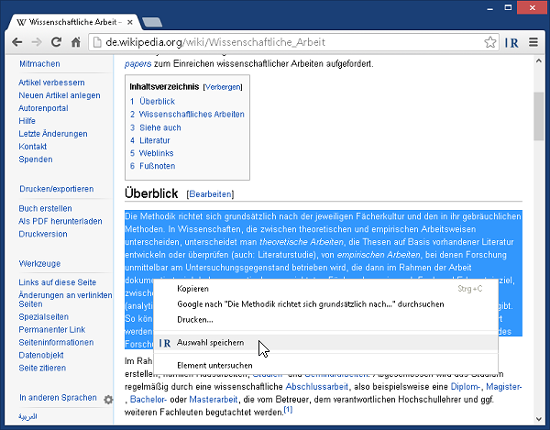Click the page scroll-up arrow
The height and width of the screenshot is (430, 550).
click(538, 61)
